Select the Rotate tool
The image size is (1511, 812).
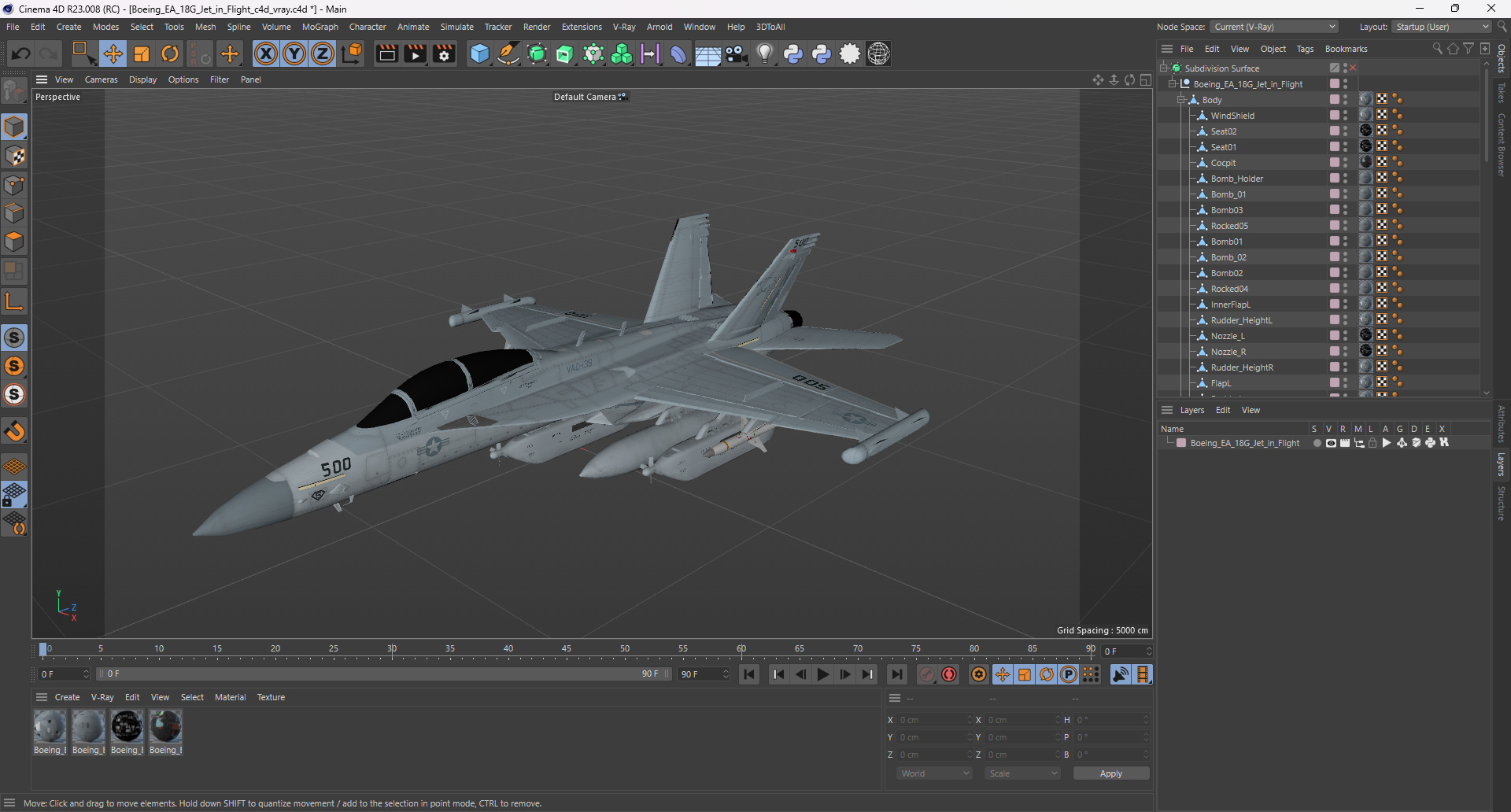tap(170, 54)
